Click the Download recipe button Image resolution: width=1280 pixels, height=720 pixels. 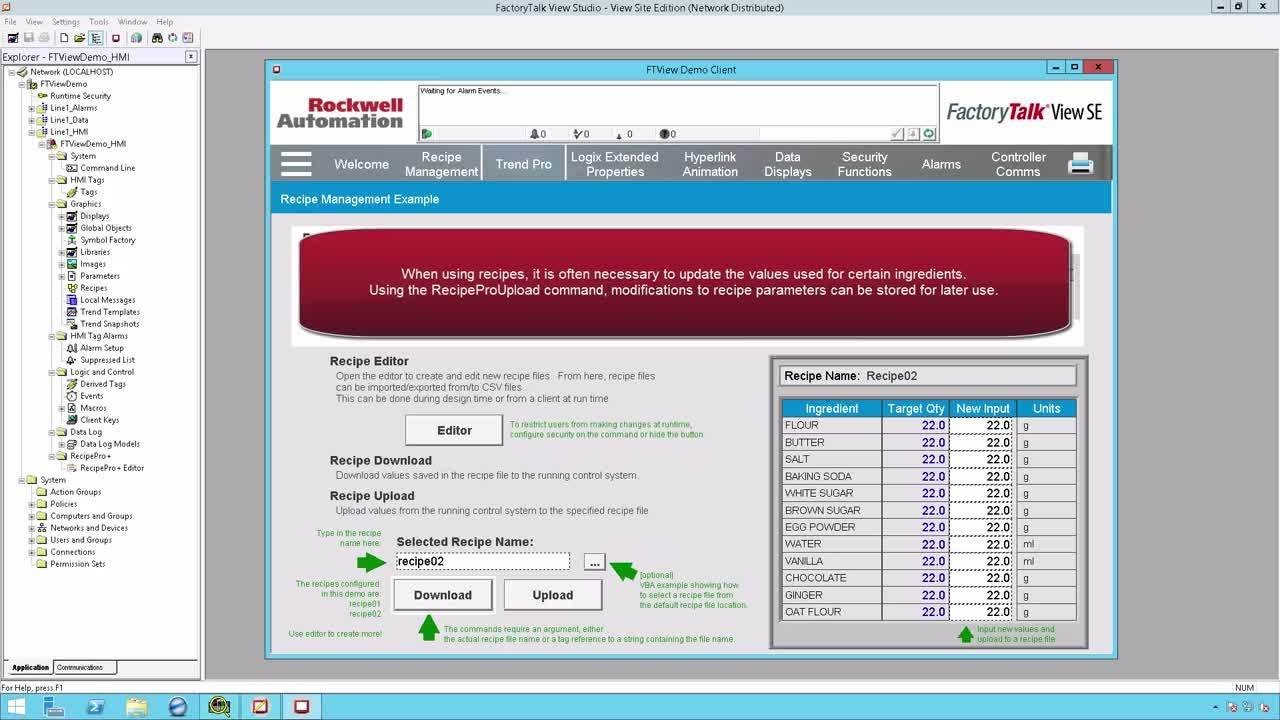click(443, 595)
